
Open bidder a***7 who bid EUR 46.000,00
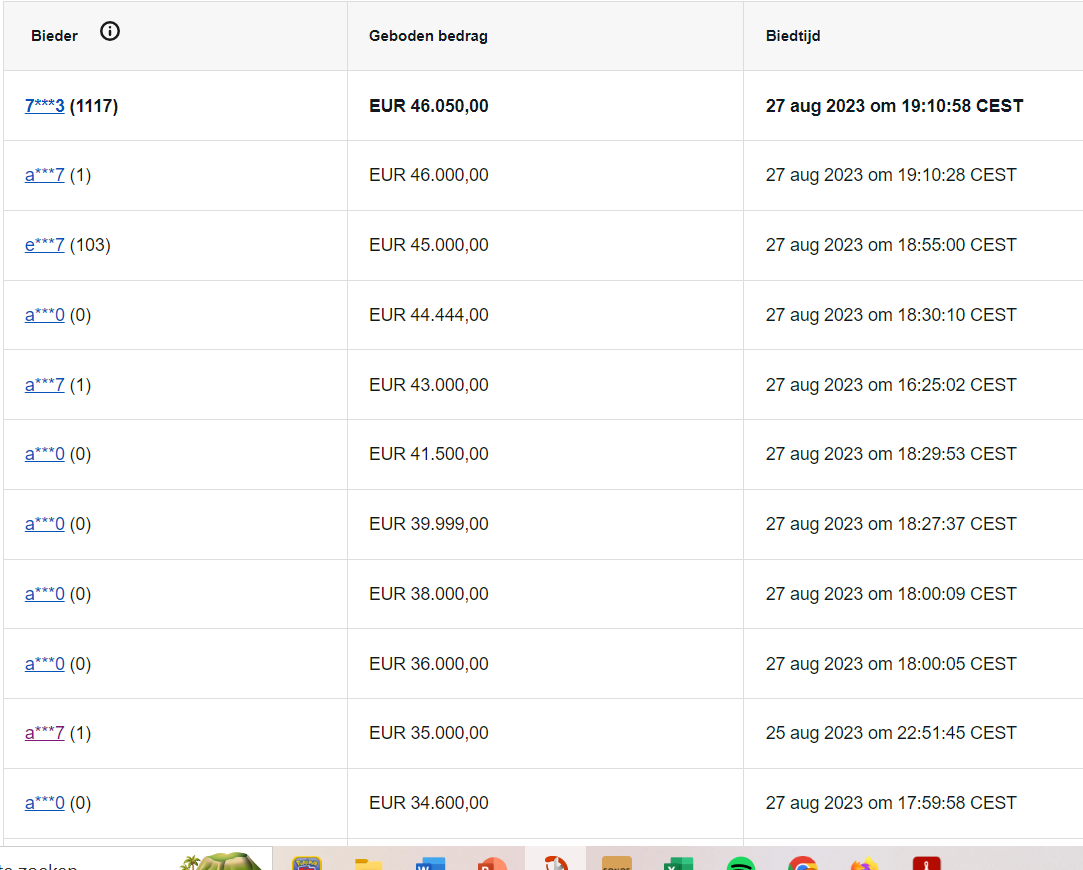[x=44, y=175]
